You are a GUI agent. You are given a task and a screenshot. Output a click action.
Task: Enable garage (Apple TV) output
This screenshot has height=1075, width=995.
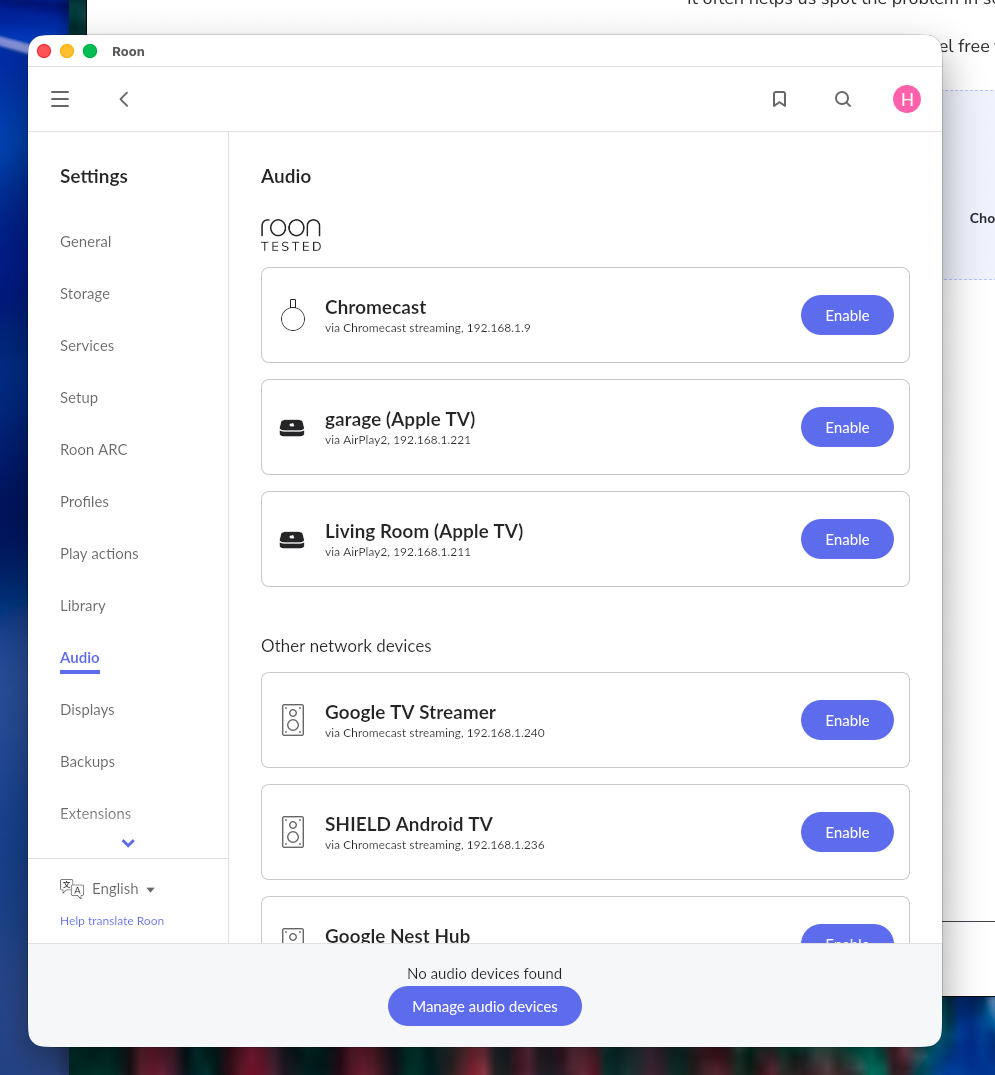pyautogui.click(x=847, y=427)
